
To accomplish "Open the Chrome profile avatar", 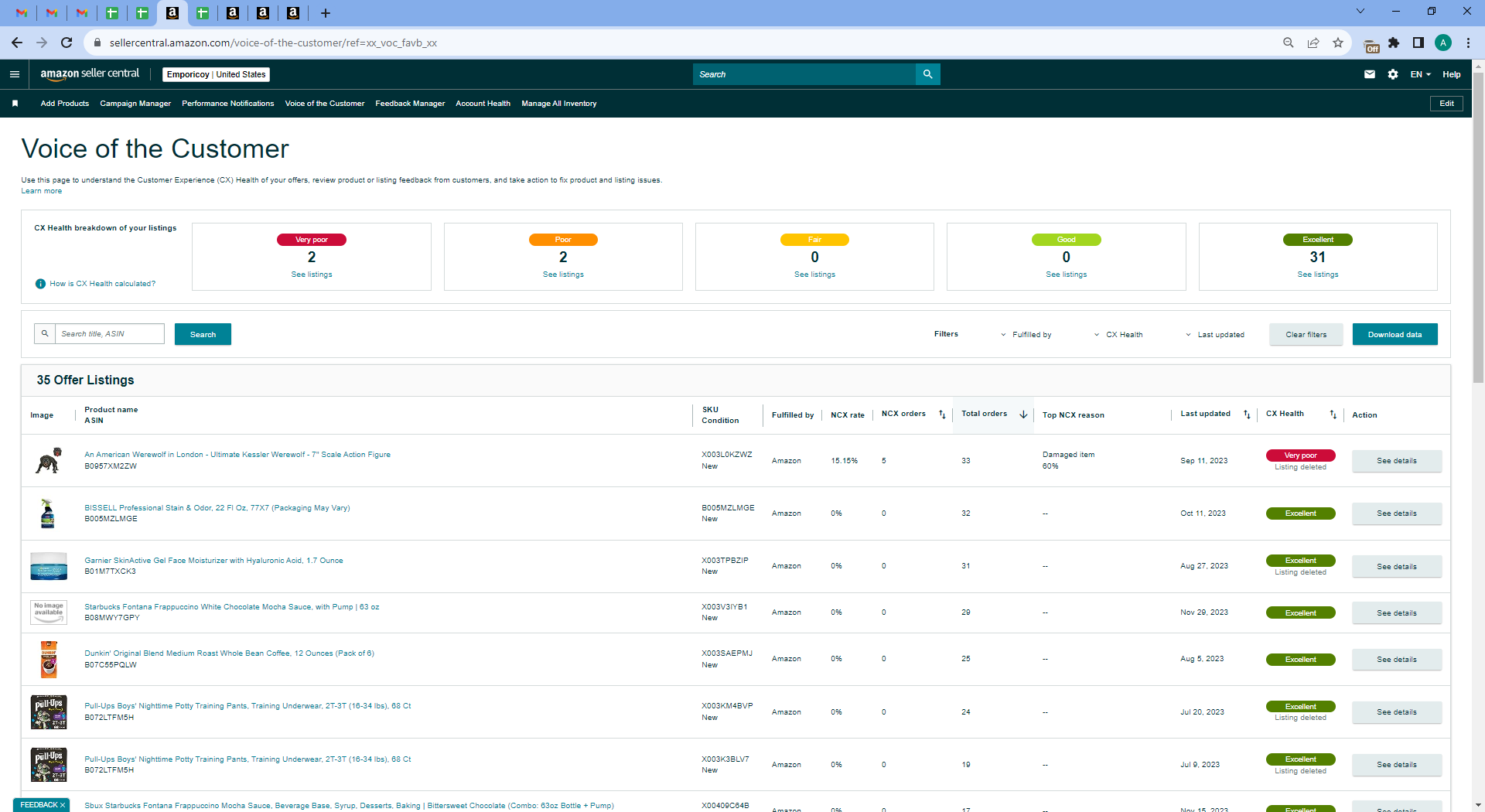I will (x=1443, y=43).
